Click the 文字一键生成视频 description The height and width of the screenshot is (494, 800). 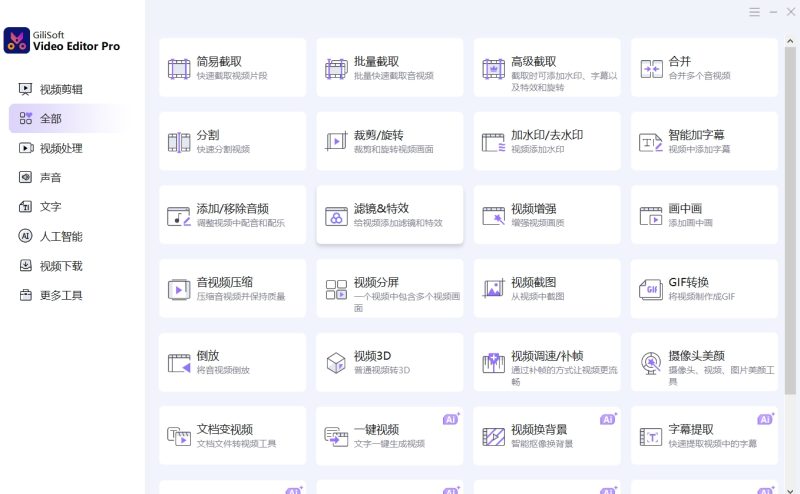390,443
